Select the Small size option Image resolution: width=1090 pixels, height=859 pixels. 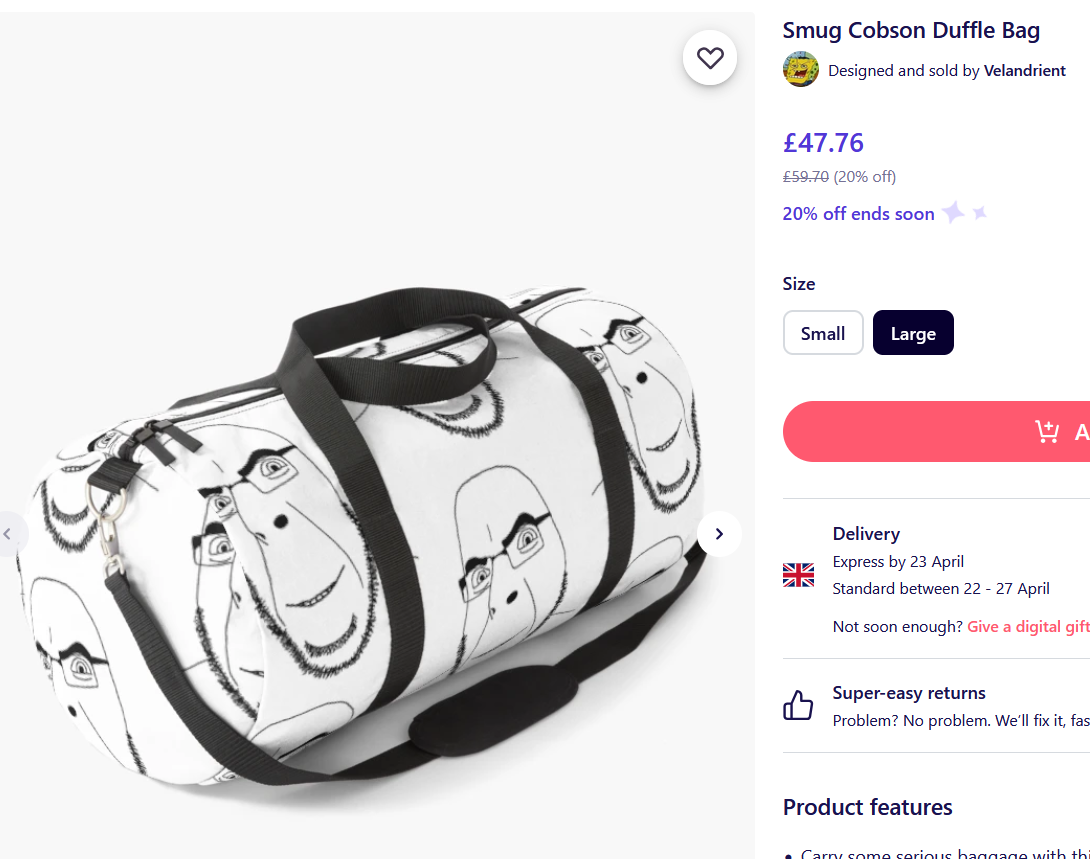tap(822, 333)
